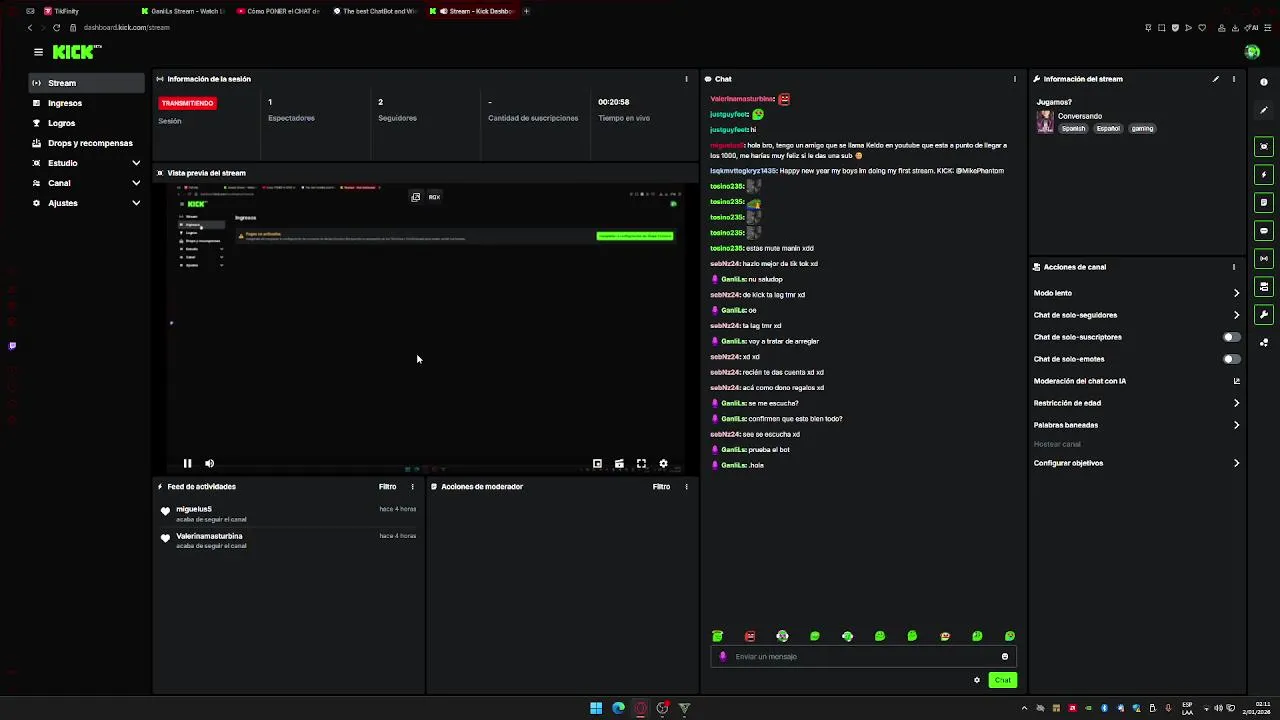The width and height of the screenshot is (1280, 720).
Task: Edit stream info with the pencil icon
Action: (x=1216, y=79)
